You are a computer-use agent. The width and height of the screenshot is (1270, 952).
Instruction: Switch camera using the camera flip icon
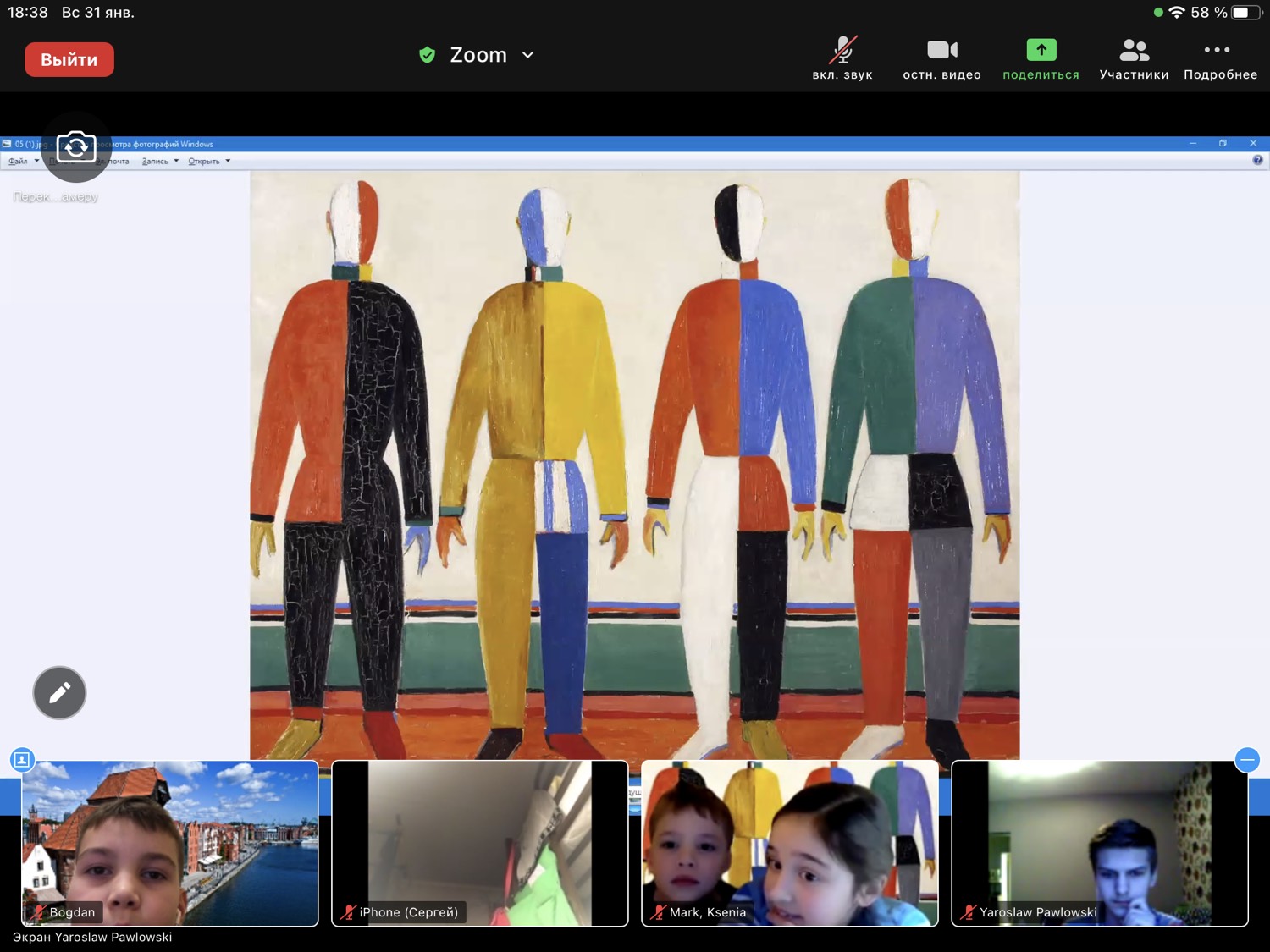[x=76, y=147]
